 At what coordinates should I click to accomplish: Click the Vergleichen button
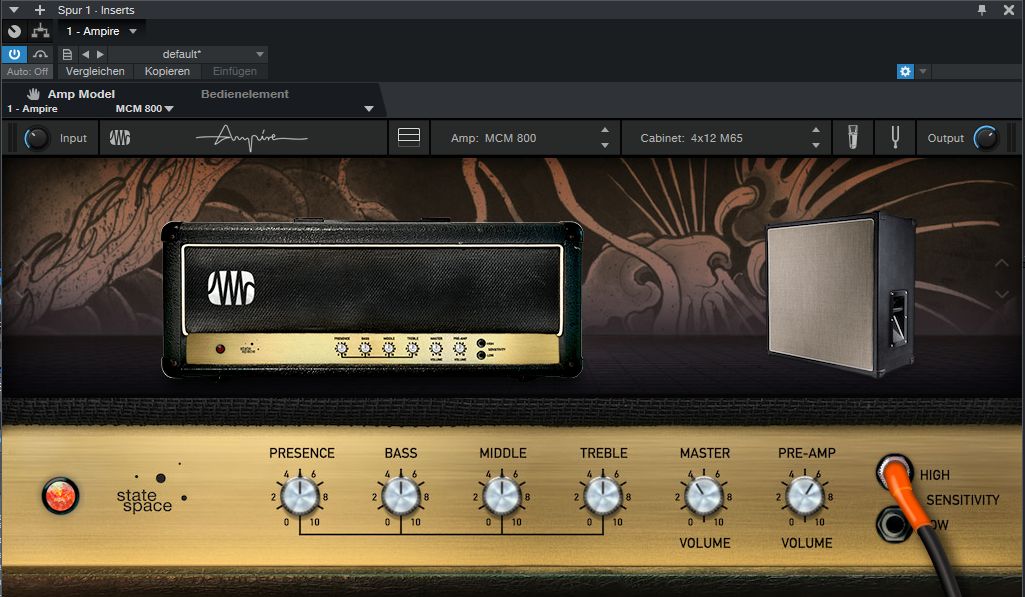click(95, 71)
